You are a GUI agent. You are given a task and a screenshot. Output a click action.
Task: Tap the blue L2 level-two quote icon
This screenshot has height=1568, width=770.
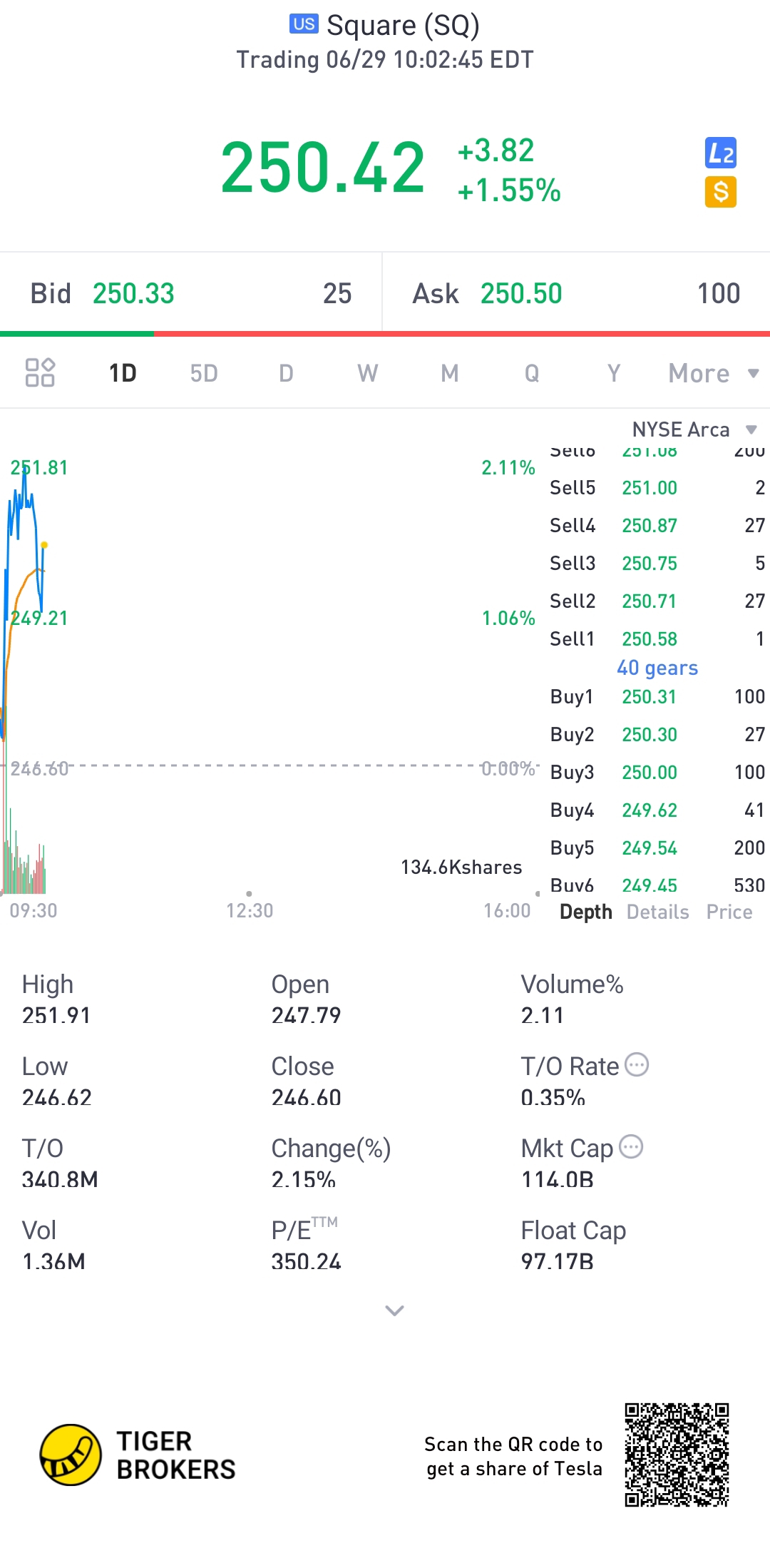(721, 153)
